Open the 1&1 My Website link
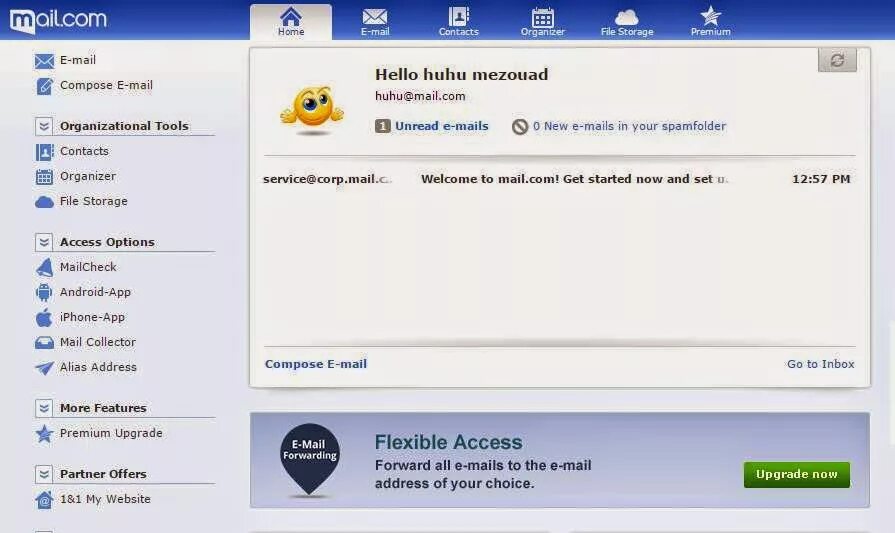 point(105,499)
